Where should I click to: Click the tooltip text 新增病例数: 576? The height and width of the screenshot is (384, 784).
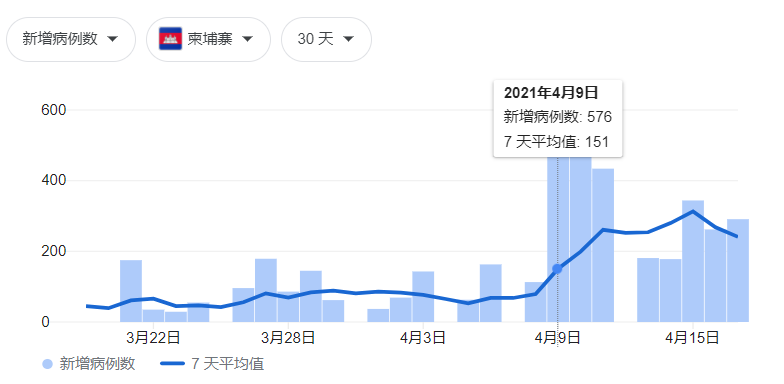point(558,118)
